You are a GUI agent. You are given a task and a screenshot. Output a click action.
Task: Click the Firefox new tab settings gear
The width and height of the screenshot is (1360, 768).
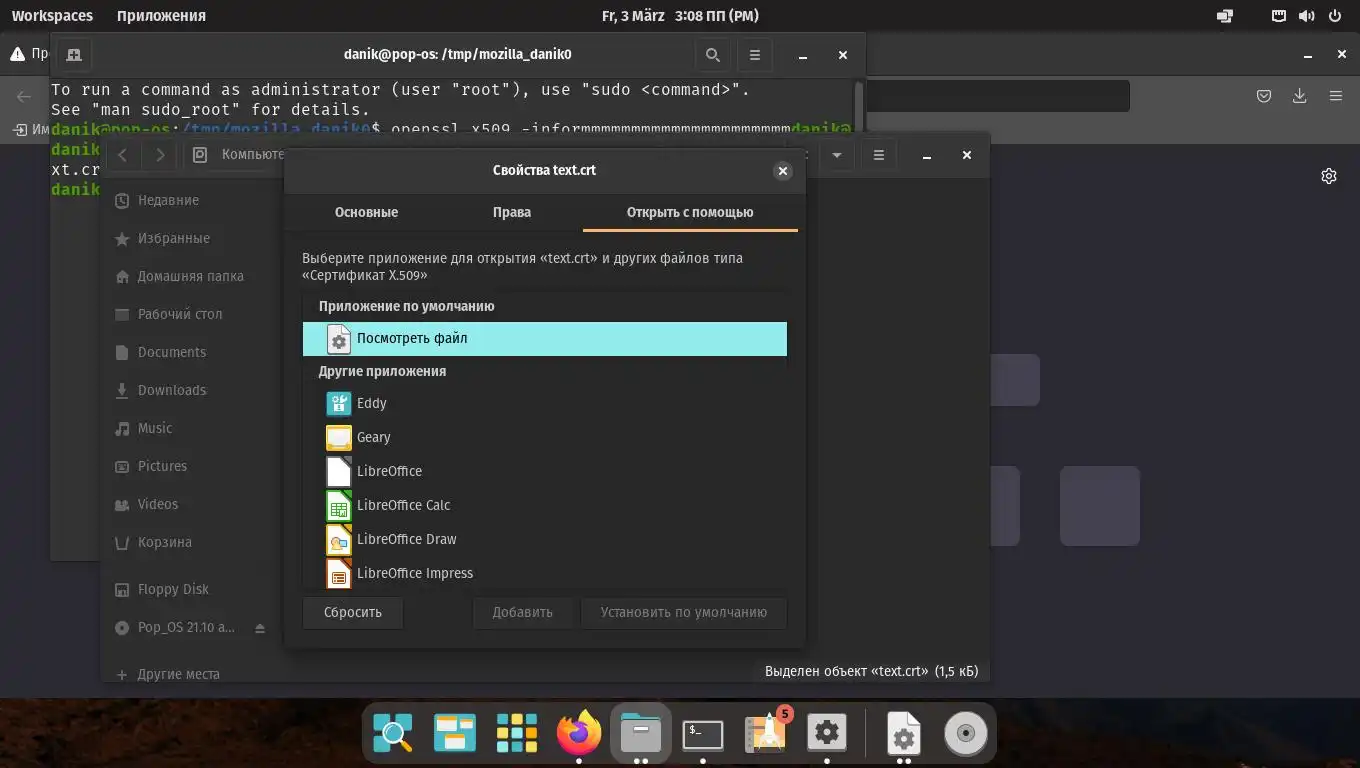[x=1328, y=176]
